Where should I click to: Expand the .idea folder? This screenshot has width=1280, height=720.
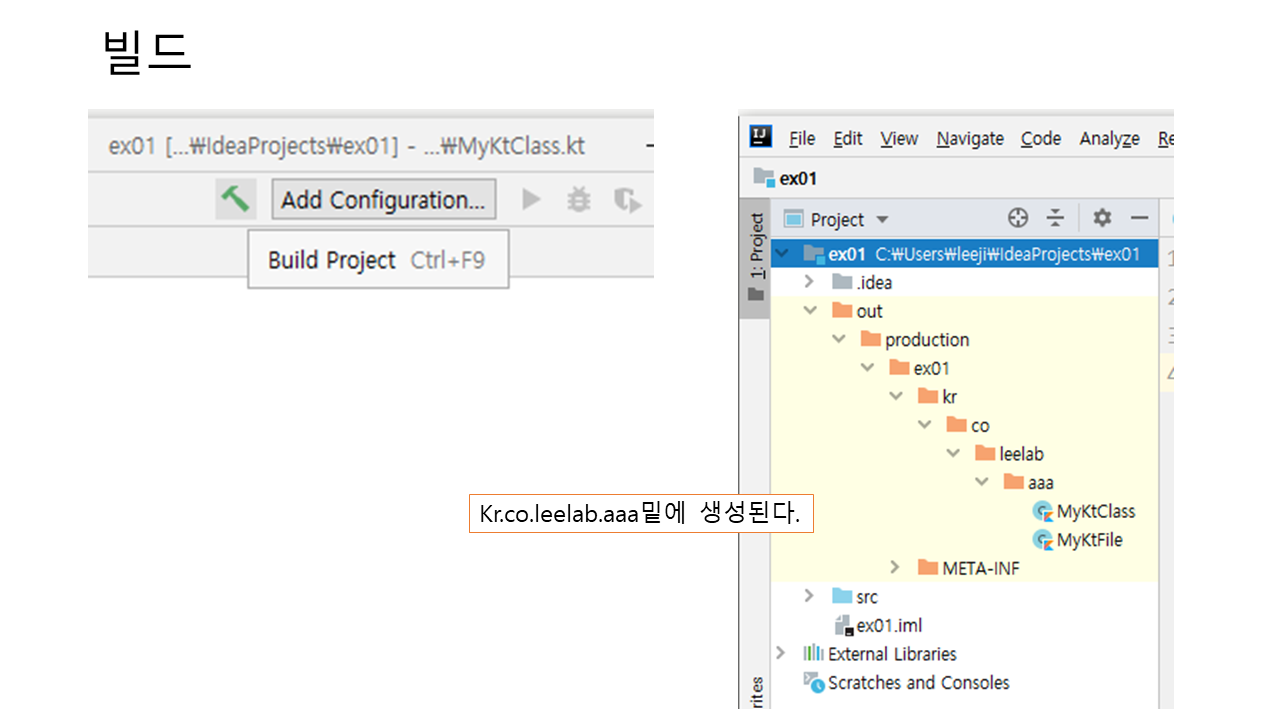(x=810, y=283)
